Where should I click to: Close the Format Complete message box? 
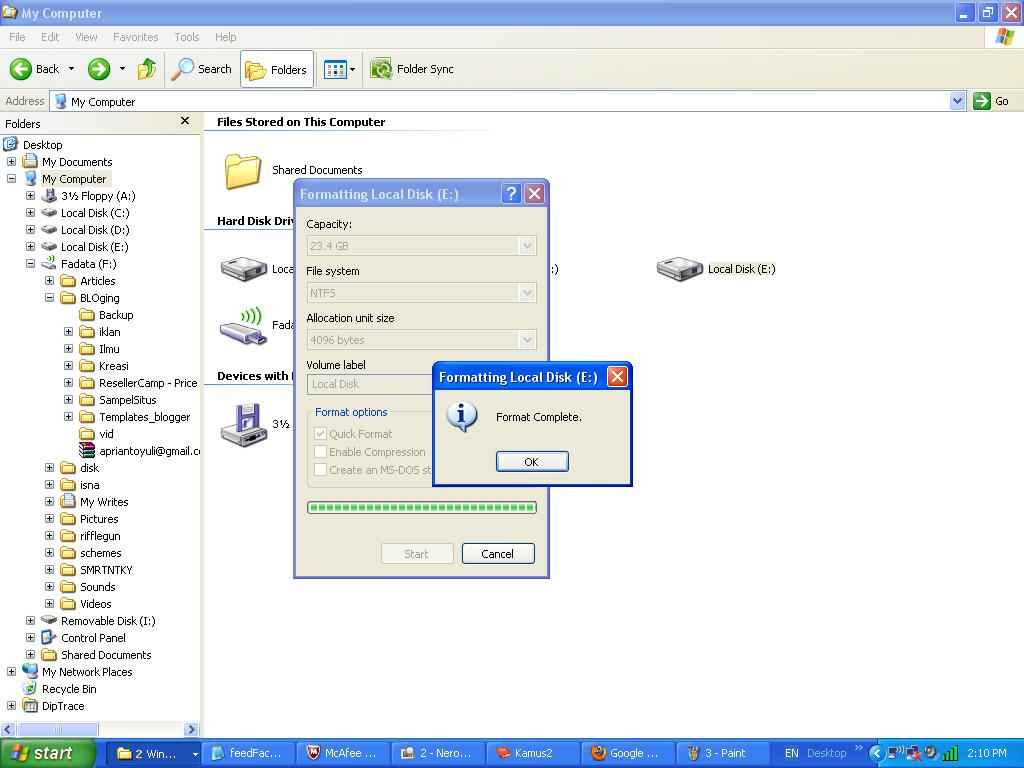617,376
